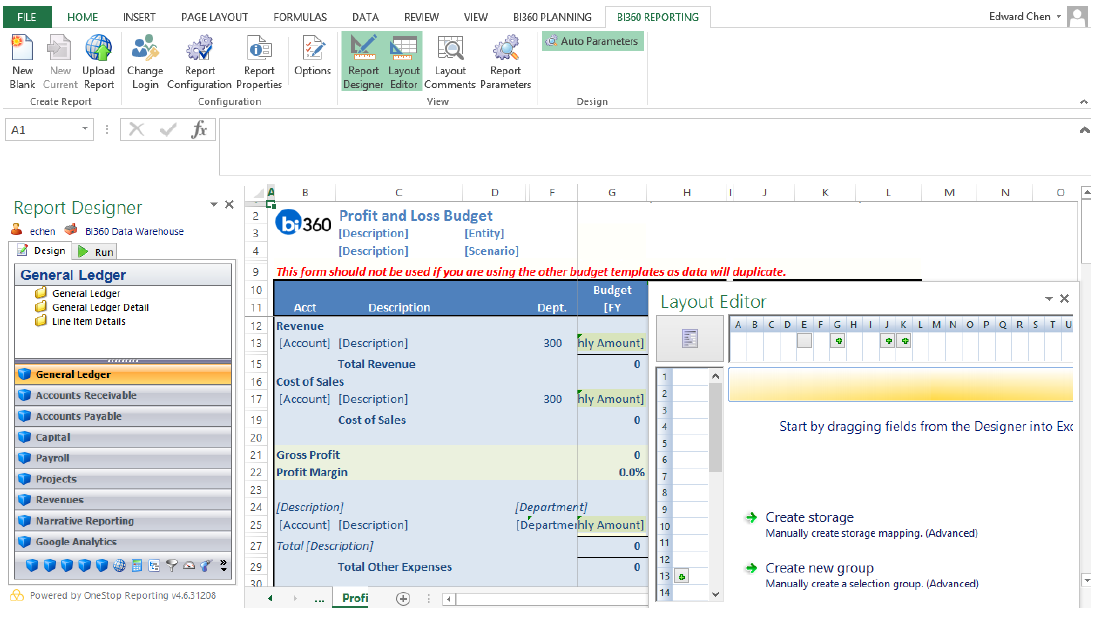
Task: Open the Options ribbon button
Action: point(312,56)
